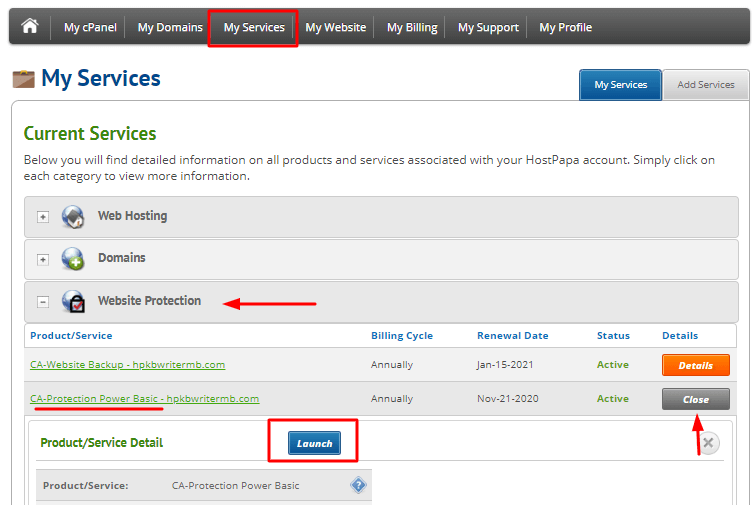Open the My Website menu item
The height and width of the screenshot is (505, 754).
point(336,27)
